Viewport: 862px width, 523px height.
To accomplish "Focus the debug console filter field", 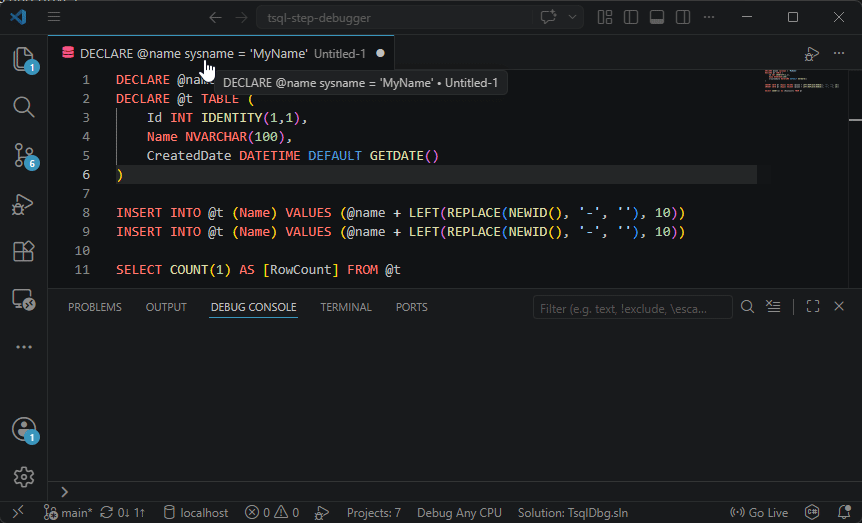I will [x=632, y=307].
